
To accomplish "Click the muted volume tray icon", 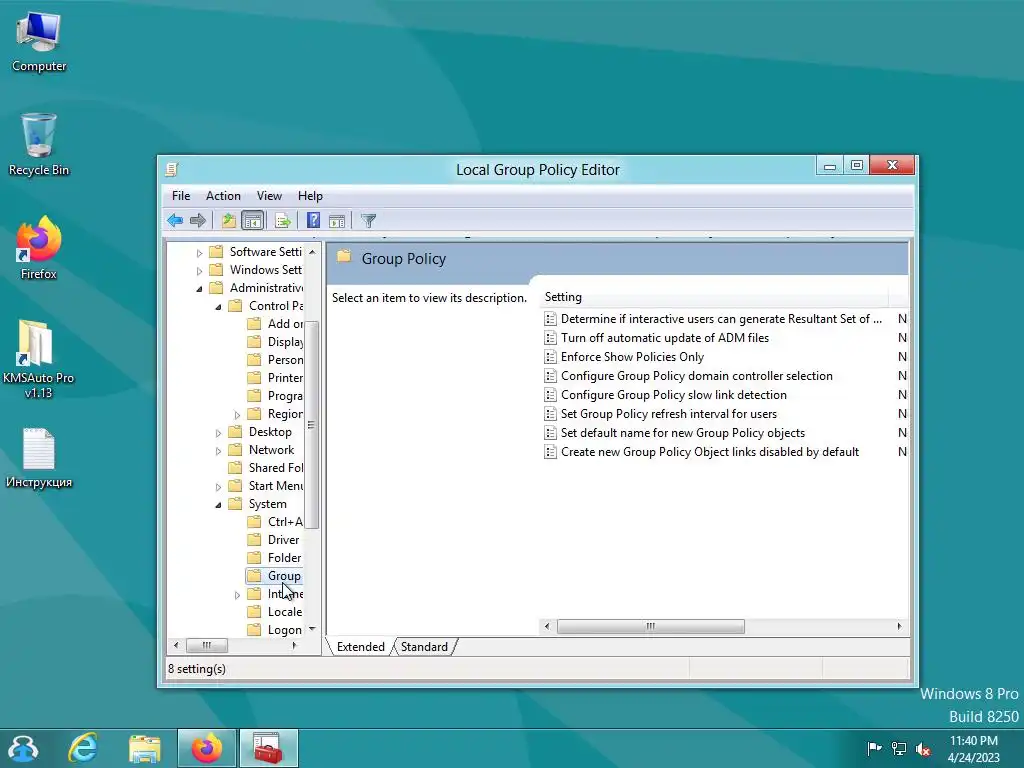I will click(923, 749).
